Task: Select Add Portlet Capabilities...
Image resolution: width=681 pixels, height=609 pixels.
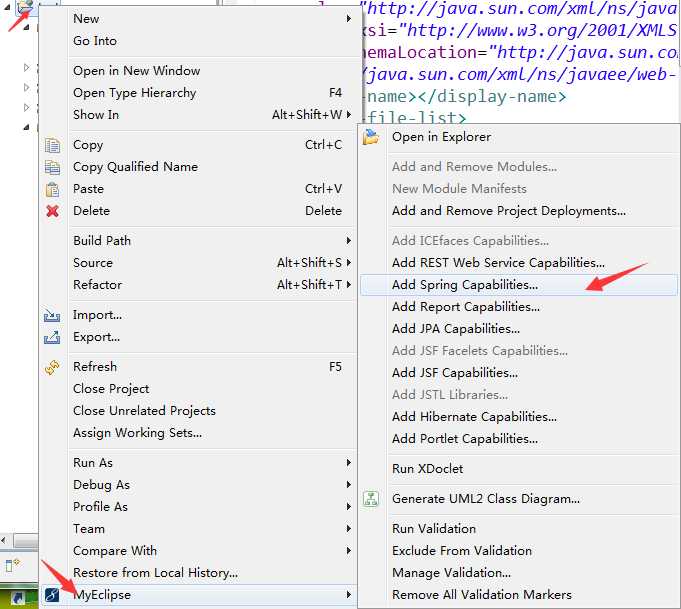Action: pos(519,439)
